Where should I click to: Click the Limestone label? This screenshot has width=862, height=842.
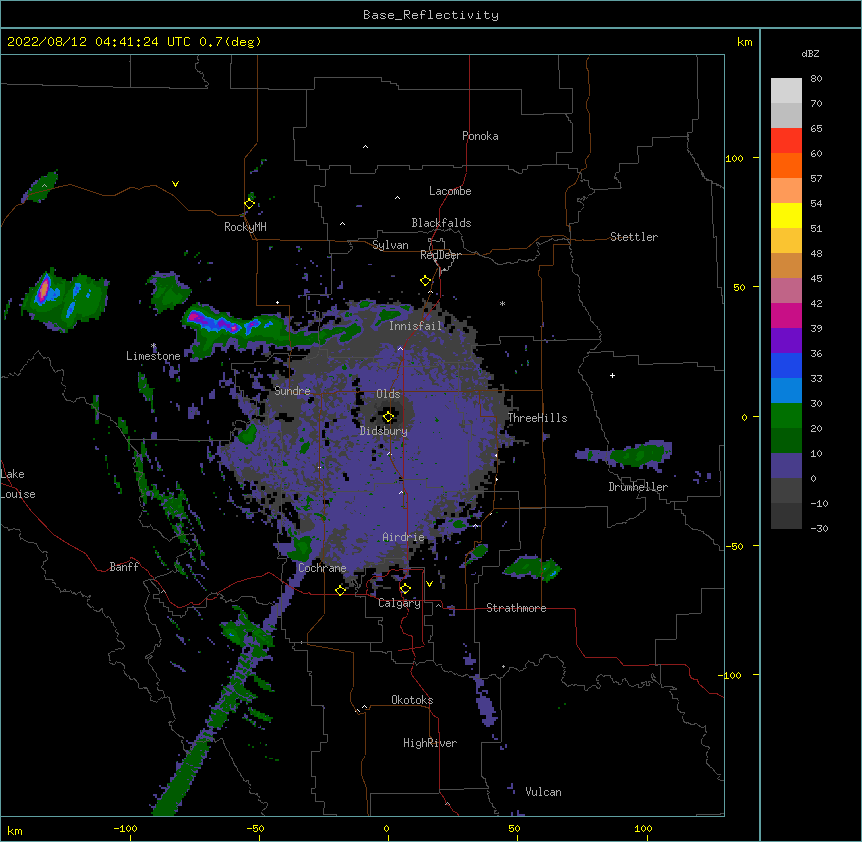click(x=153, y=356)
